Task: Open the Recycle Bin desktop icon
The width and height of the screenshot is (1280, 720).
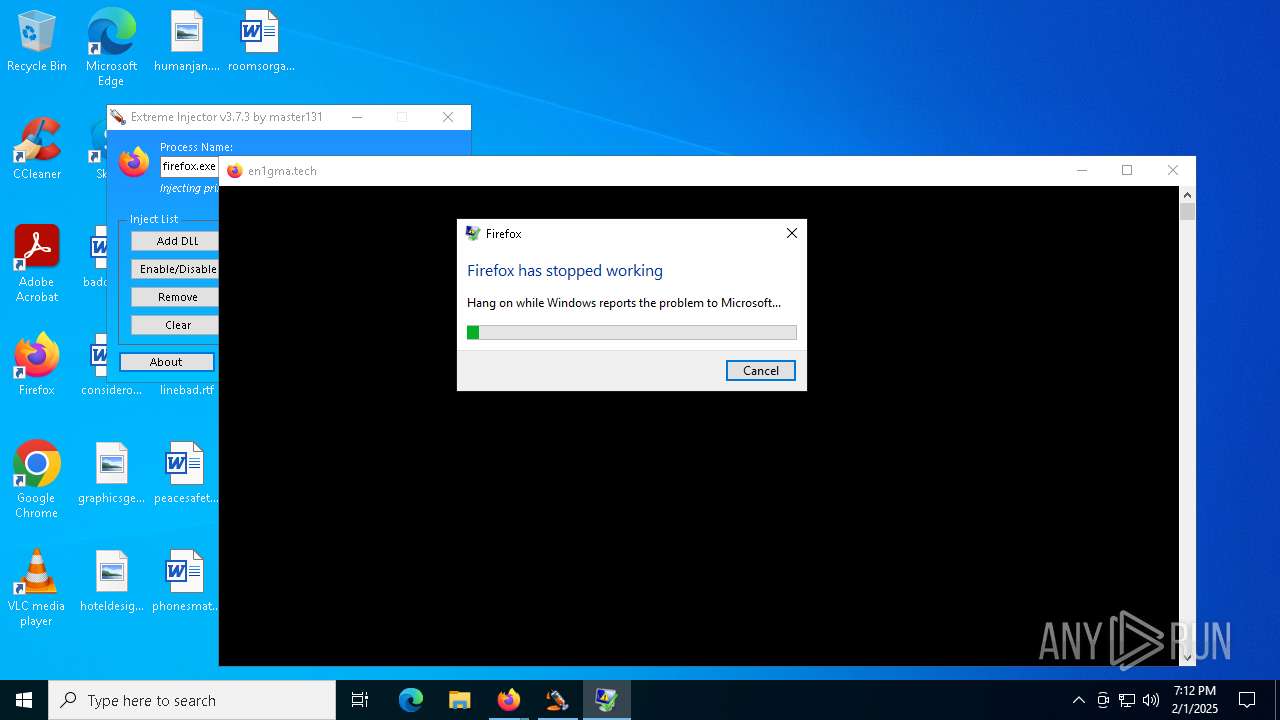Action: pyautogui.click(x=37, y=41)
